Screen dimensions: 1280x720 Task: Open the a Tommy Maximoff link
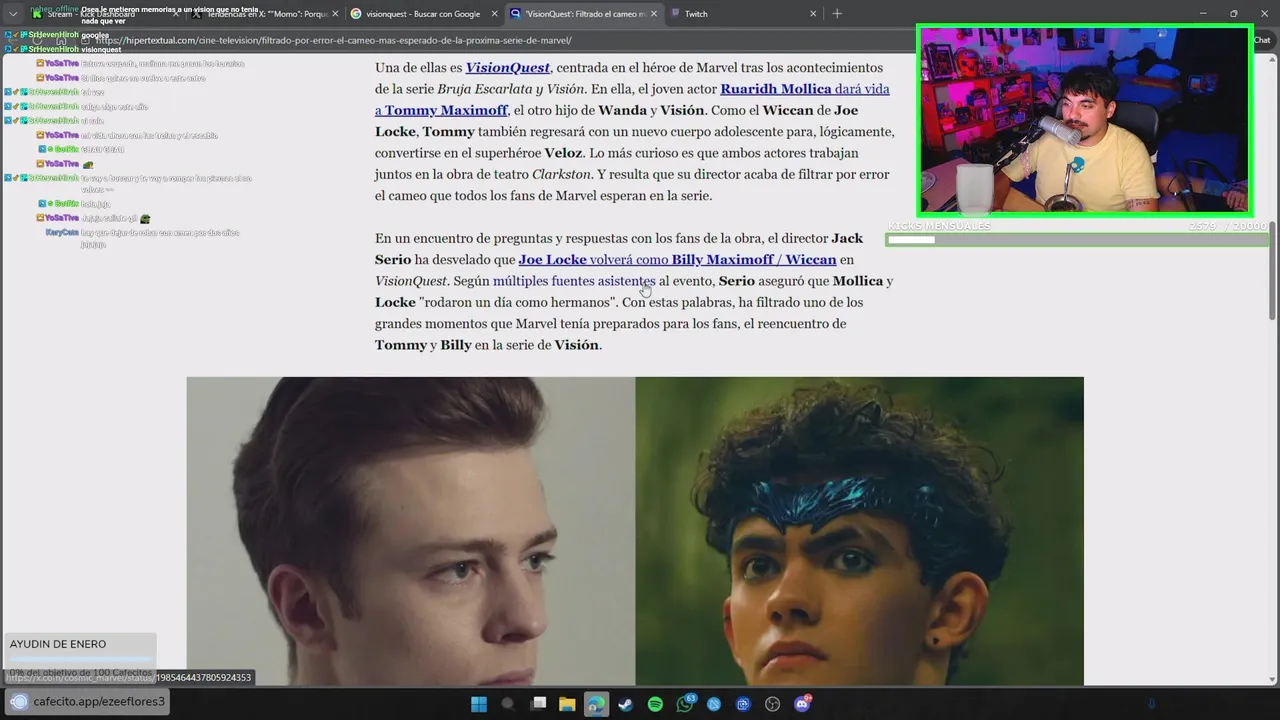click(441, 110)
